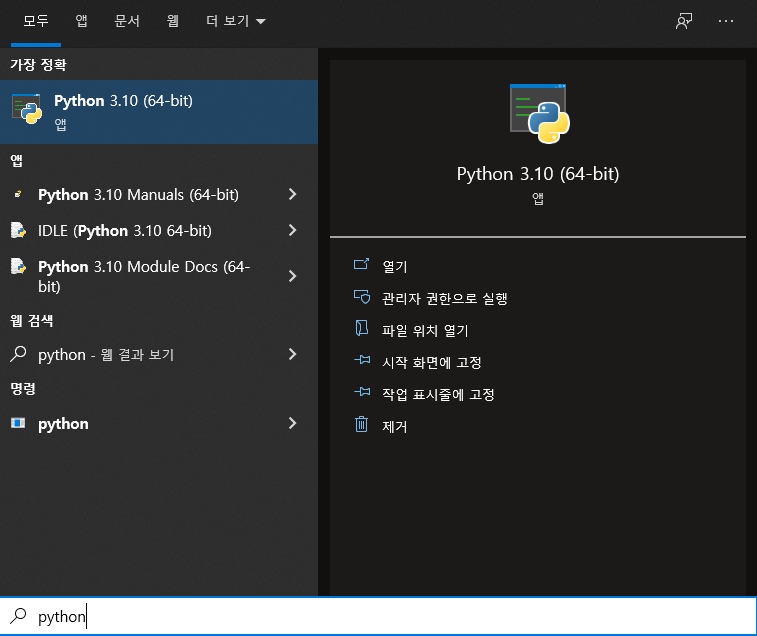Expand Python 3.10 Manuals chevron arrow
Viewport: 757px width, 636px height.
tap(292, 194)
